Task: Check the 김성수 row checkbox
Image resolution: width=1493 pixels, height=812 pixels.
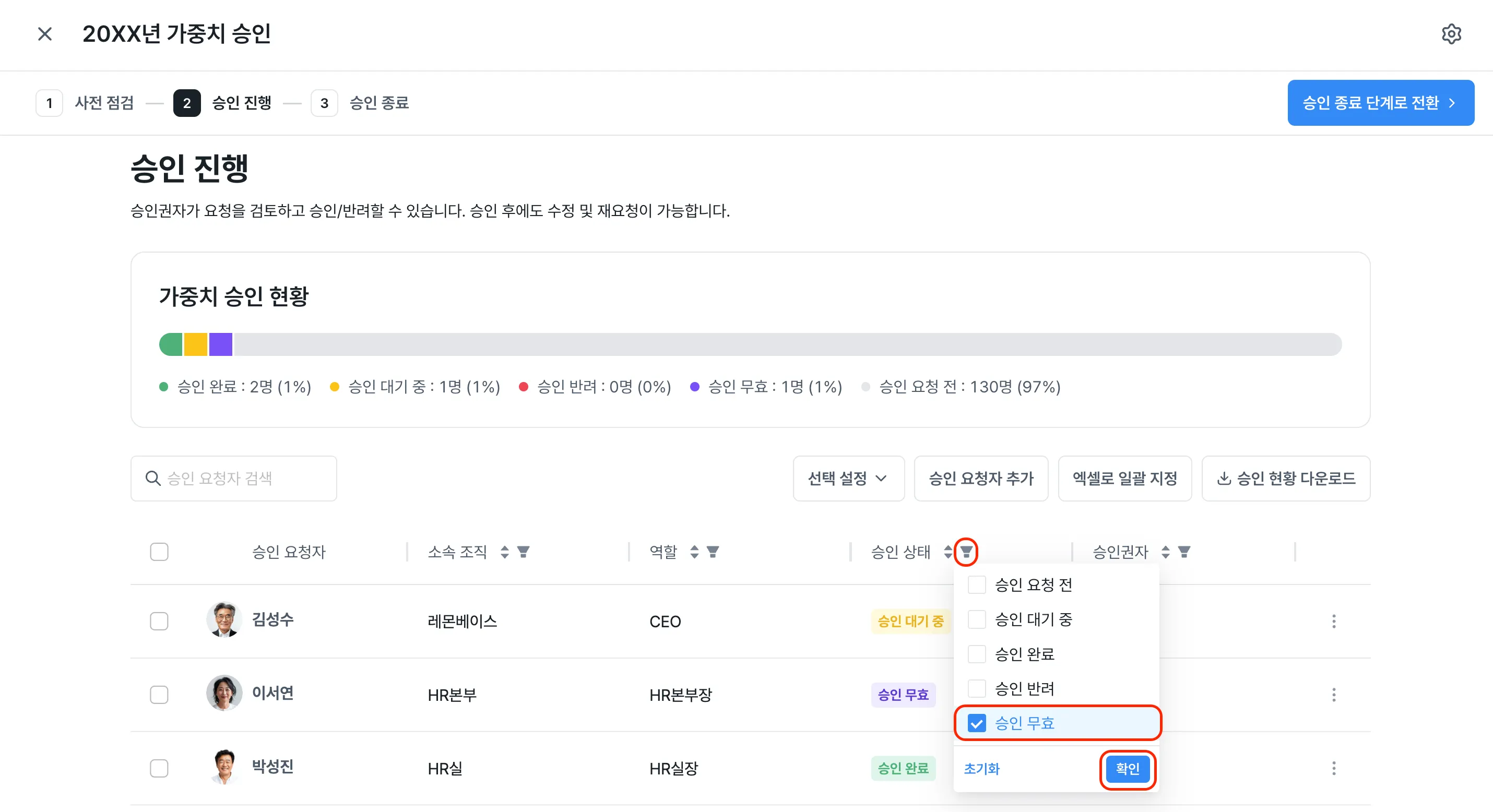Action: coord(159,622)
